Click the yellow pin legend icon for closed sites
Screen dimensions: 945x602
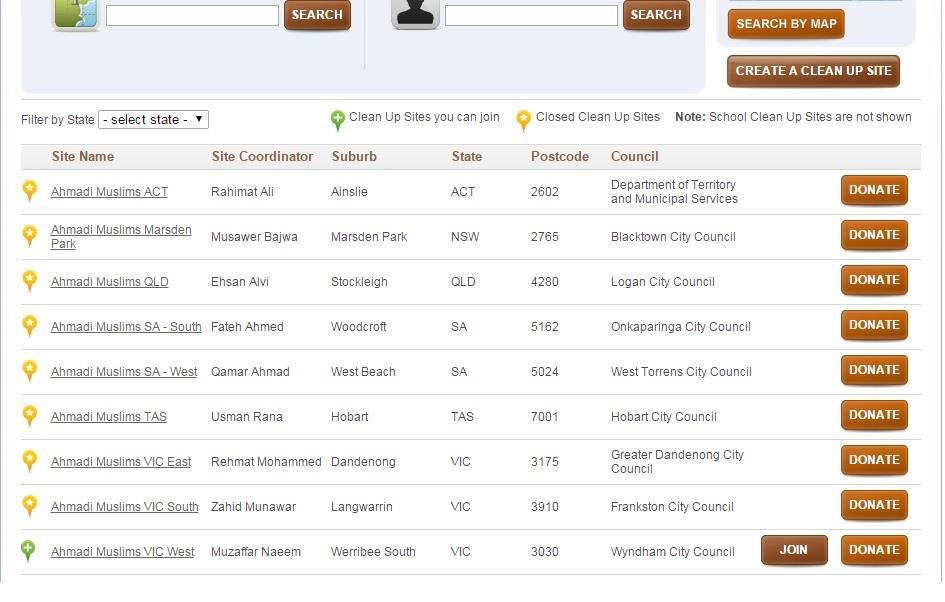(x=523, y=120)
